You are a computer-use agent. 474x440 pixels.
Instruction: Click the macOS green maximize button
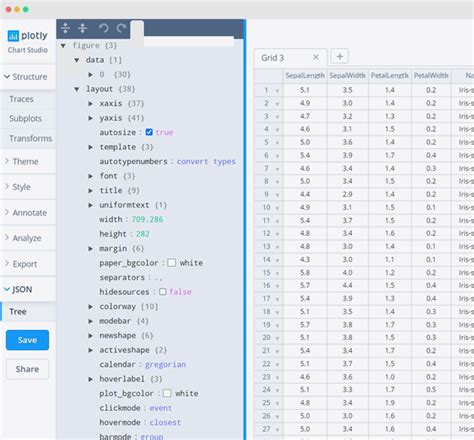tap(25, 9)
